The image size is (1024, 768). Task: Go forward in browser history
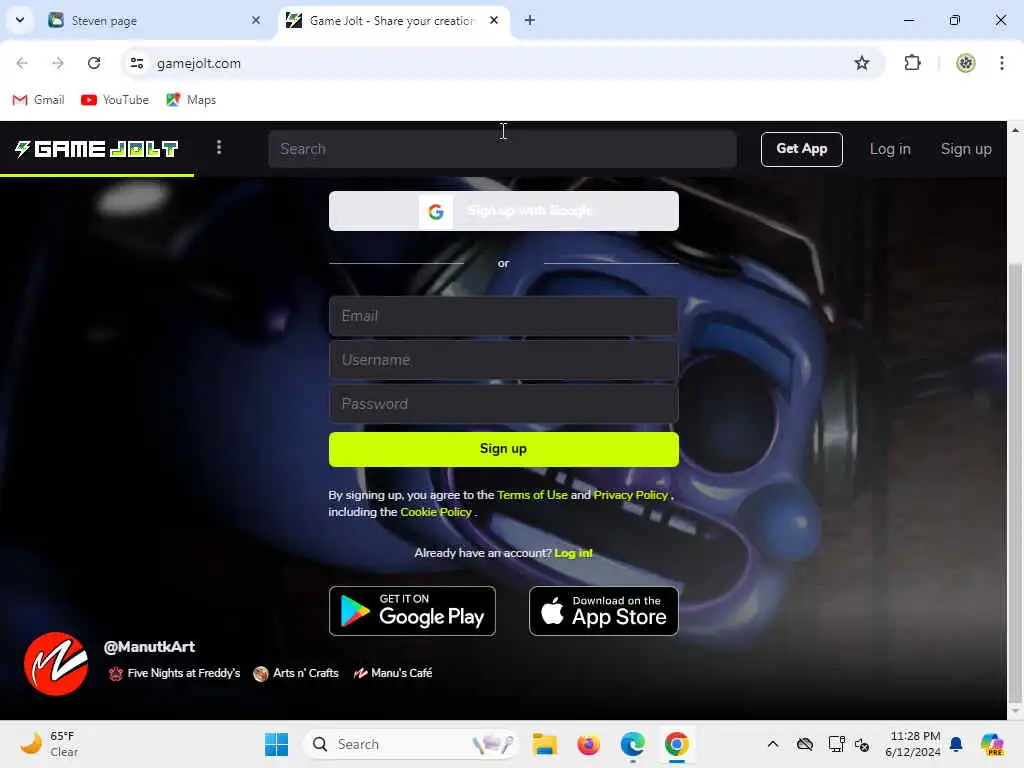(57, 63)
